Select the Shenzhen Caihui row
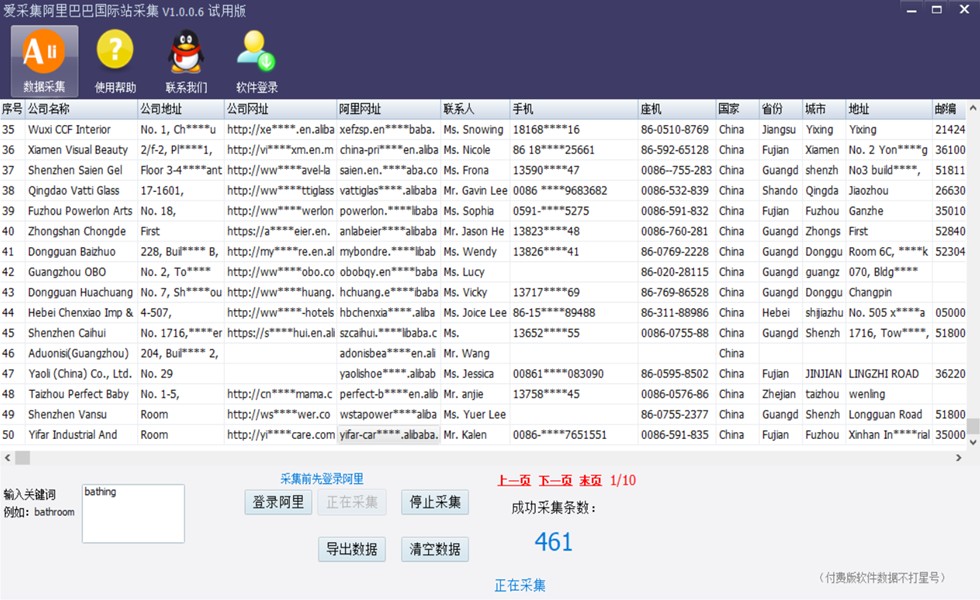 click(483, 333)
